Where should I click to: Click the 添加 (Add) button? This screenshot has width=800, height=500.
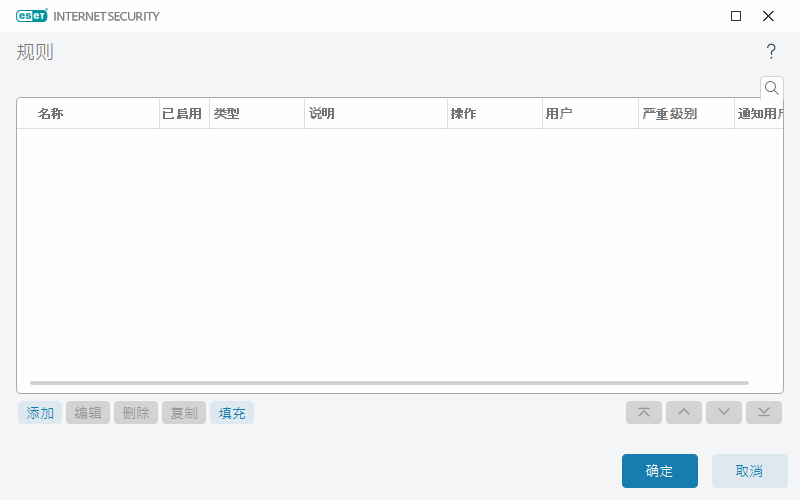tap(40, 413)
